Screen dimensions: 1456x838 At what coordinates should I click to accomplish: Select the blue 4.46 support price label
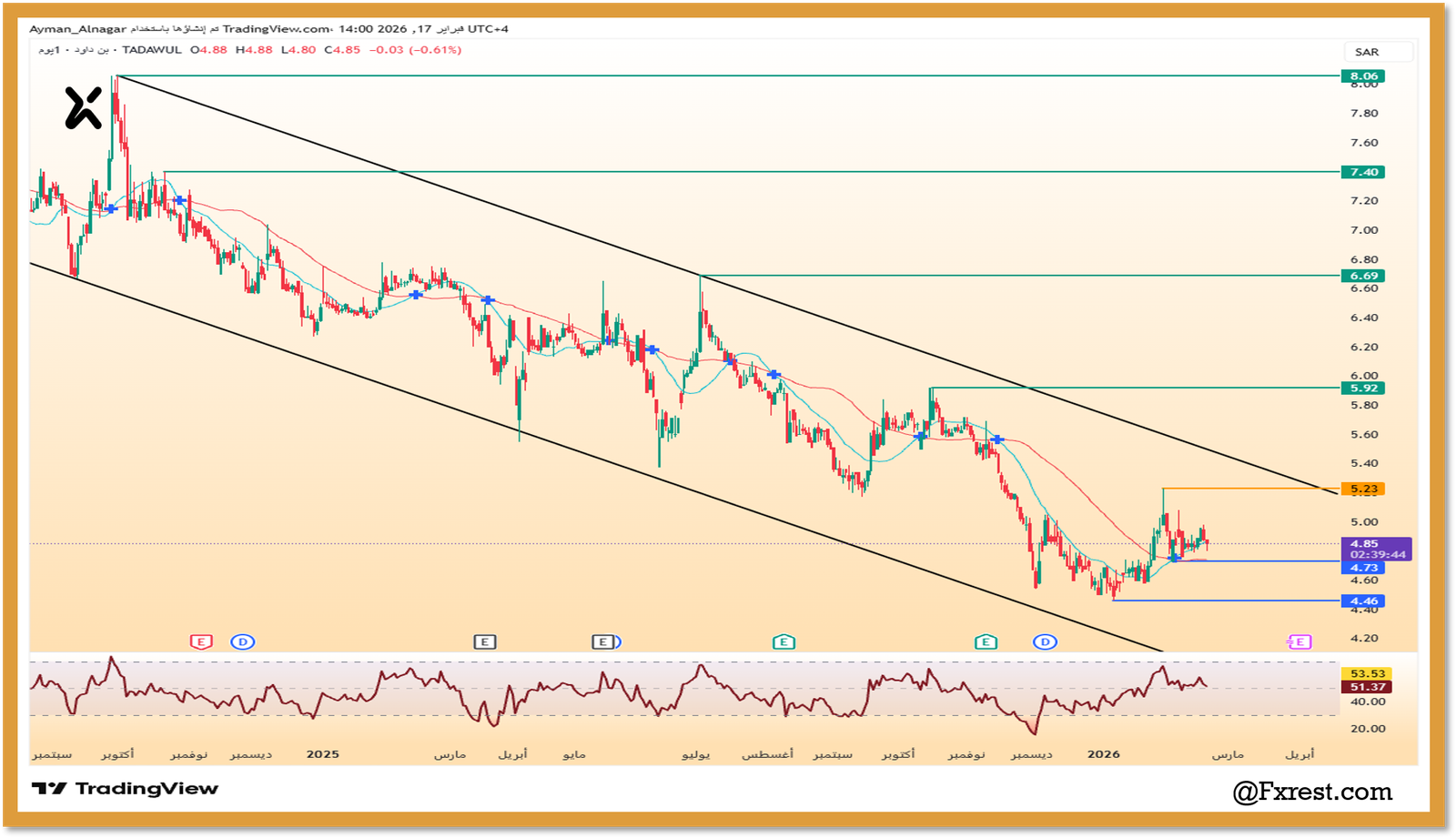coord(1362,601)
